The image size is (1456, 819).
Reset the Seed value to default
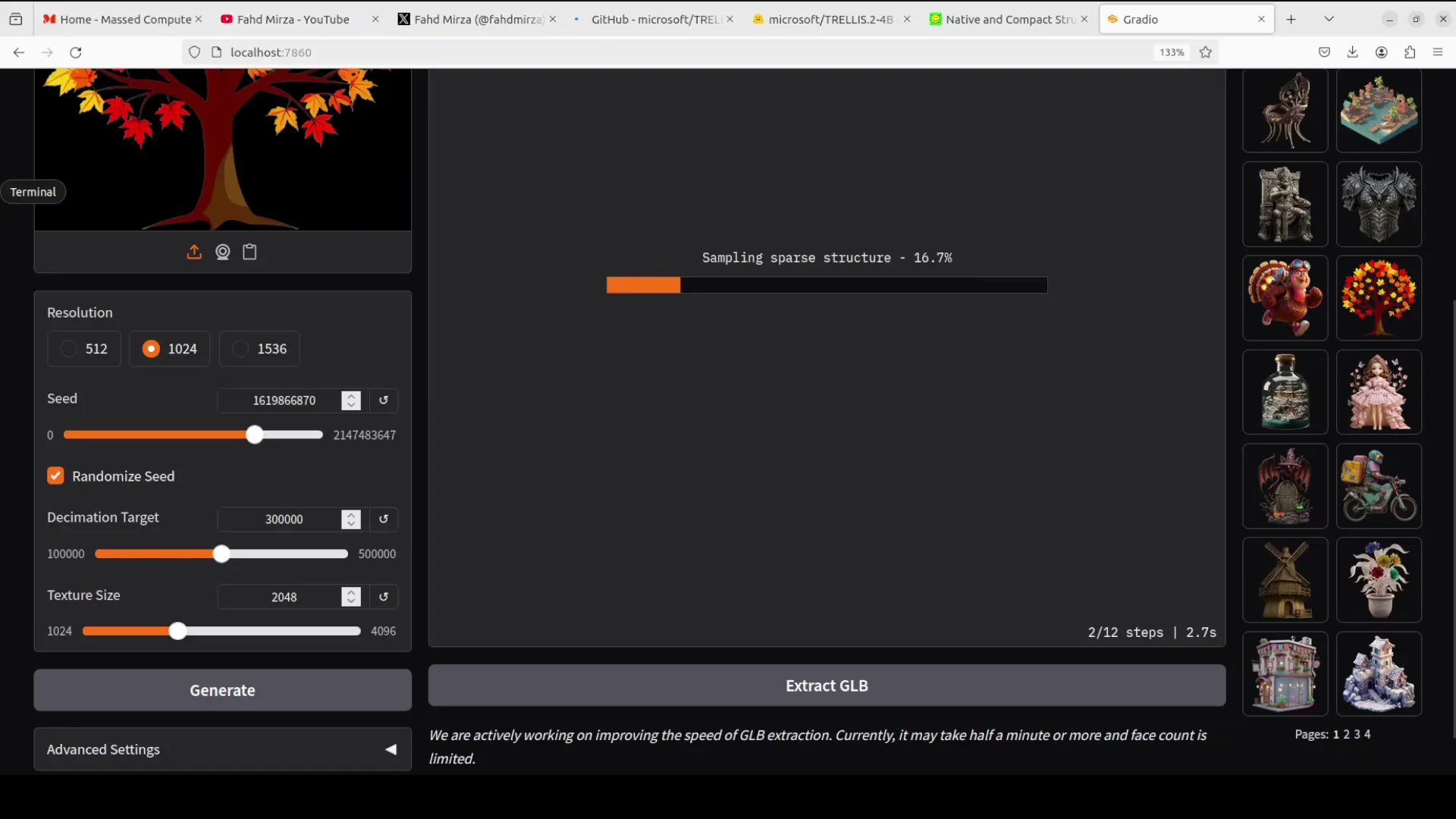coord(384,400)
